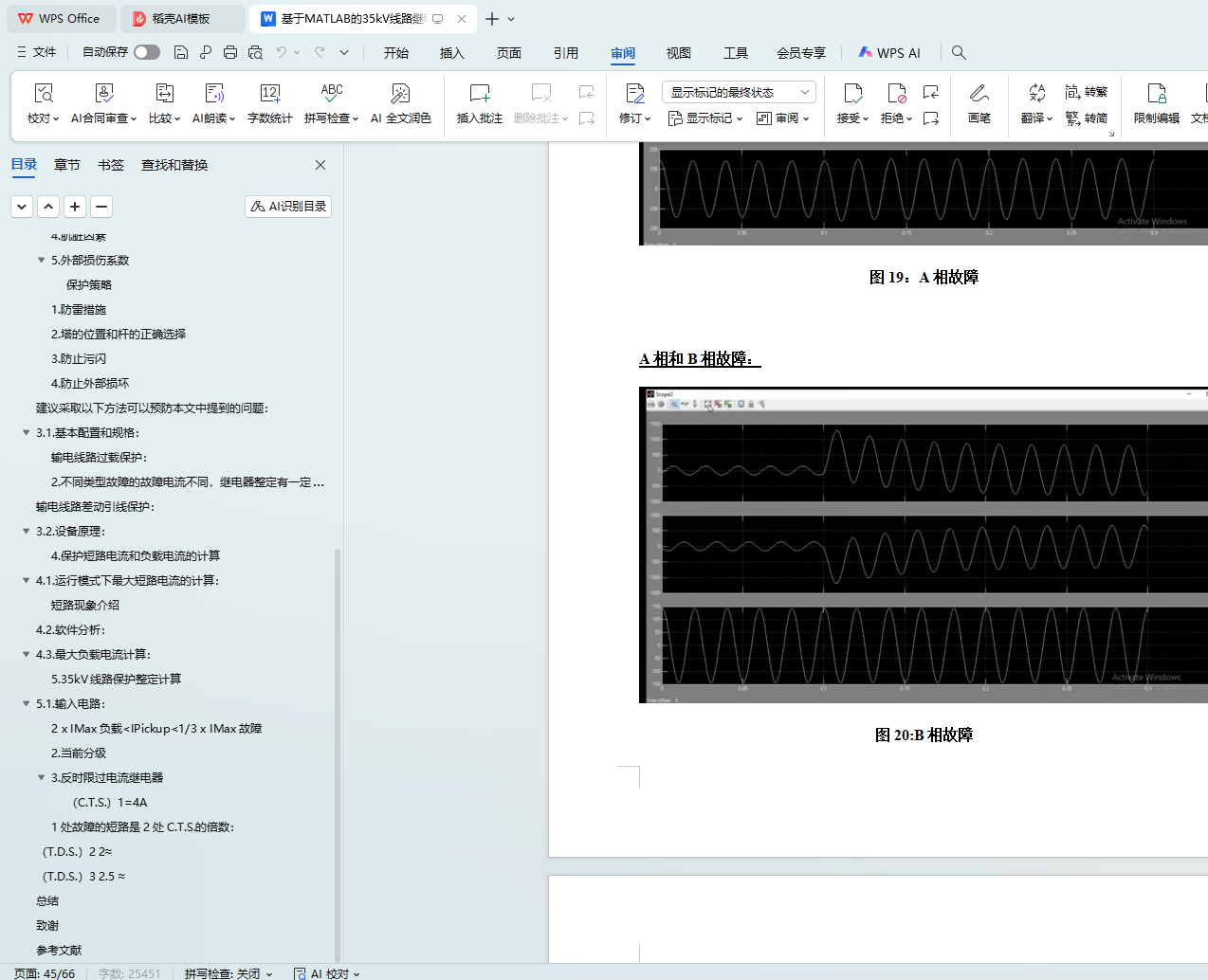Click the AI识别目录 button
The width and height of the screenshot is (1208, 980).
coord(288,207)
